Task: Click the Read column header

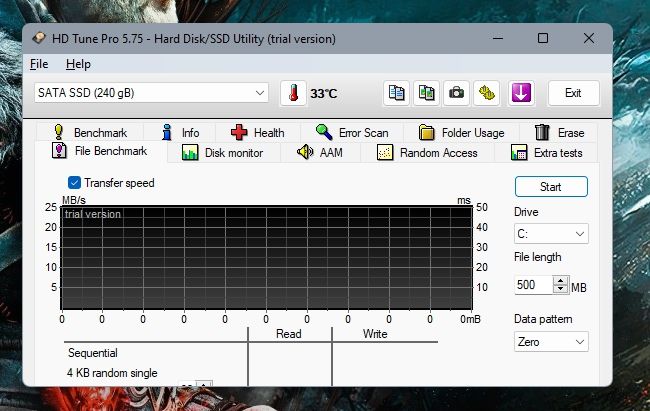Action: pos(289,334)
